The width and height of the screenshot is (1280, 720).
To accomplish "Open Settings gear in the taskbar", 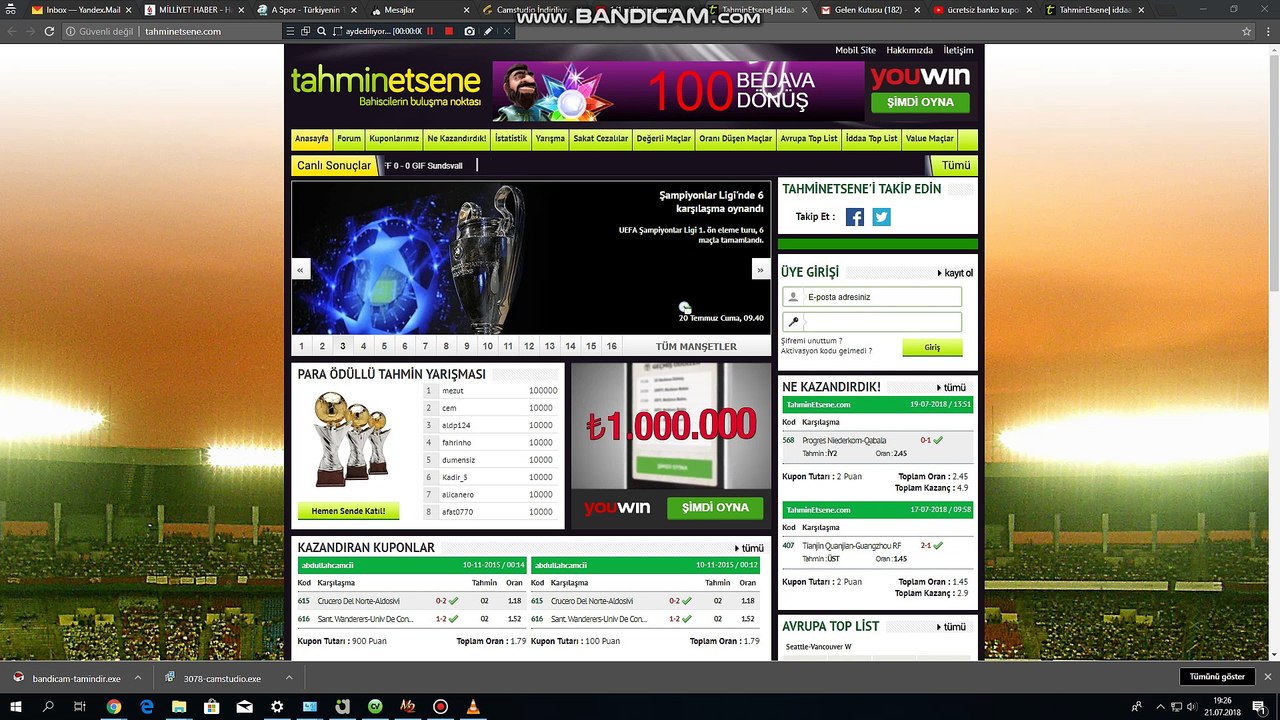I will 277,707.
